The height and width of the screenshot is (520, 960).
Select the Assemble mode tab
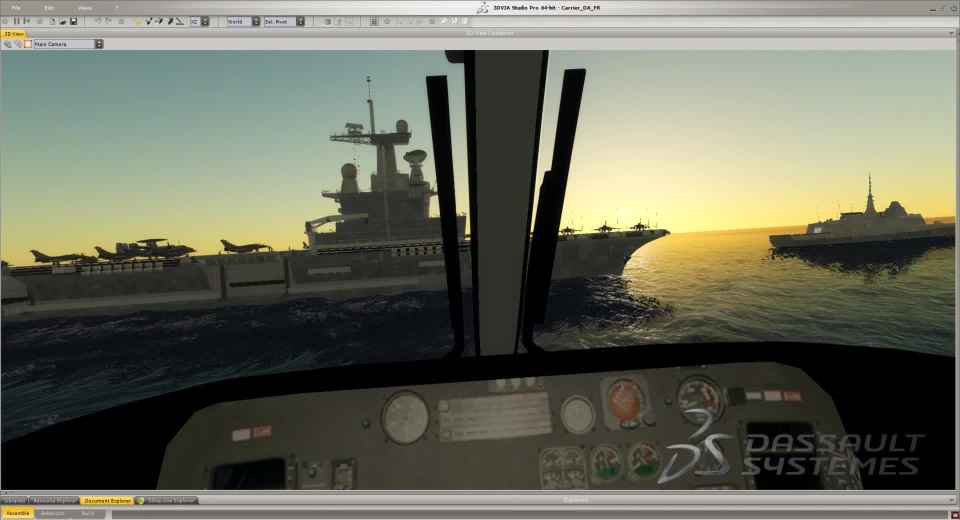pyautogui.click(x=17, y=513)
